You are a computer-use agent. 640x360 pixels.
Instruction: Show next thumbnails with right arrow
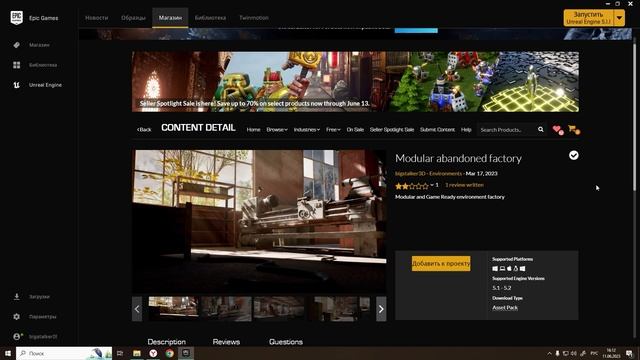[x=381, y=309]
